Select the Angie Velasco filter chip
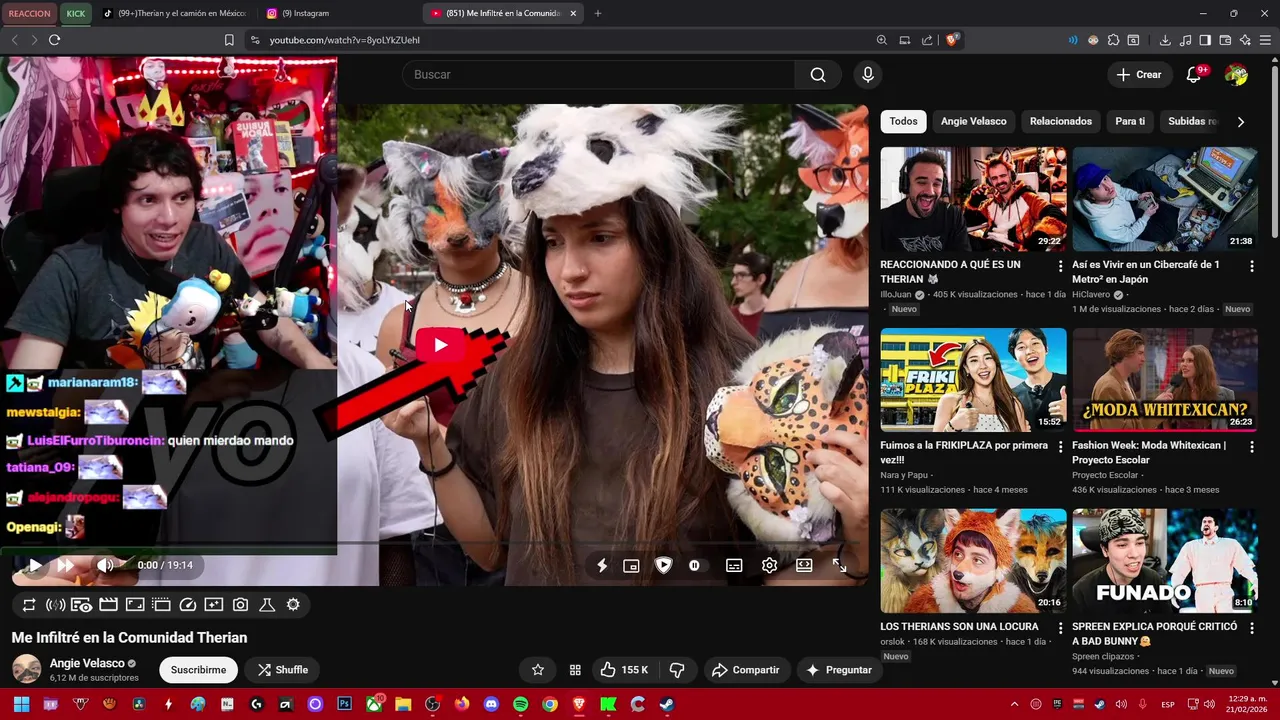The height and width of the screenshot is (720, 1280). pos(973,121)
